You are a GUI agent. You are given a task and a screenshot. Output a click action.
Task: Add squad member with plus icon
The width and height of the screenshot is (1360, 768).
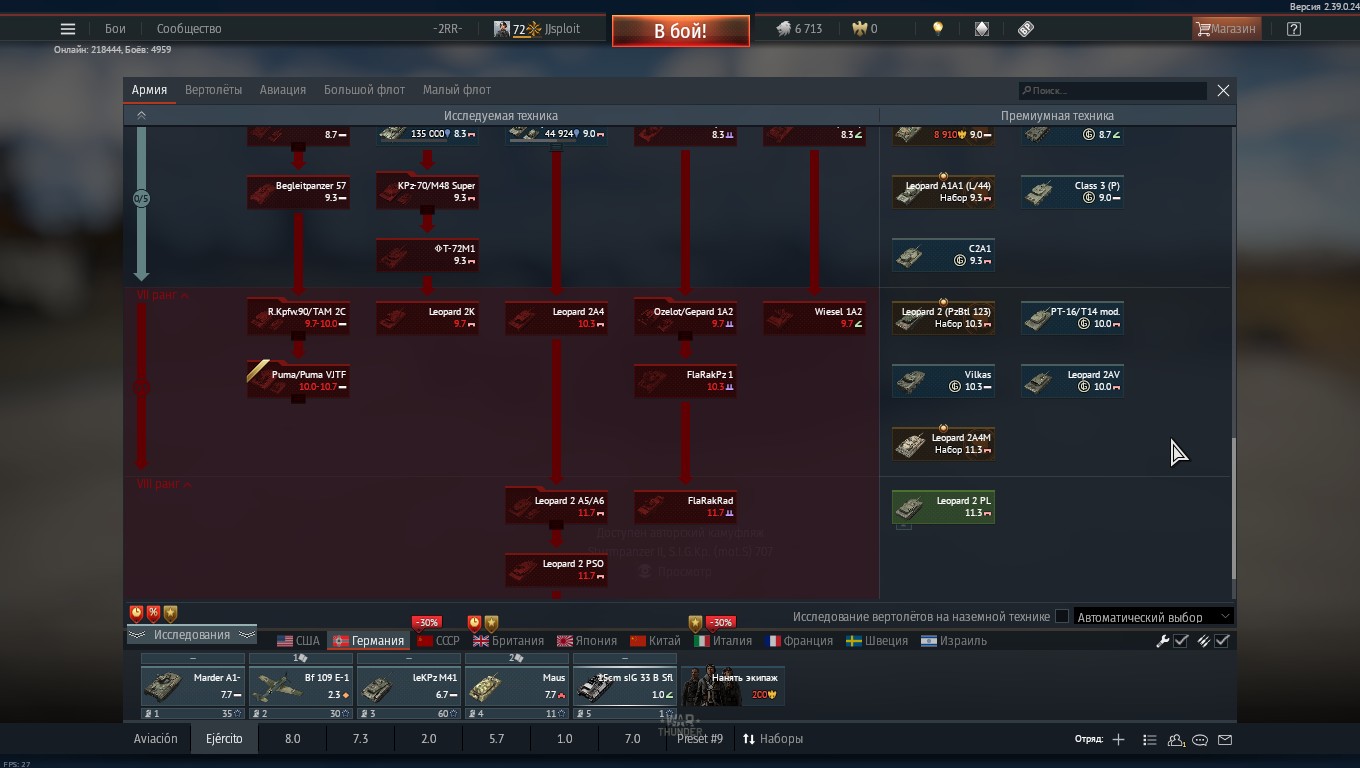(x=1118, y=740)
